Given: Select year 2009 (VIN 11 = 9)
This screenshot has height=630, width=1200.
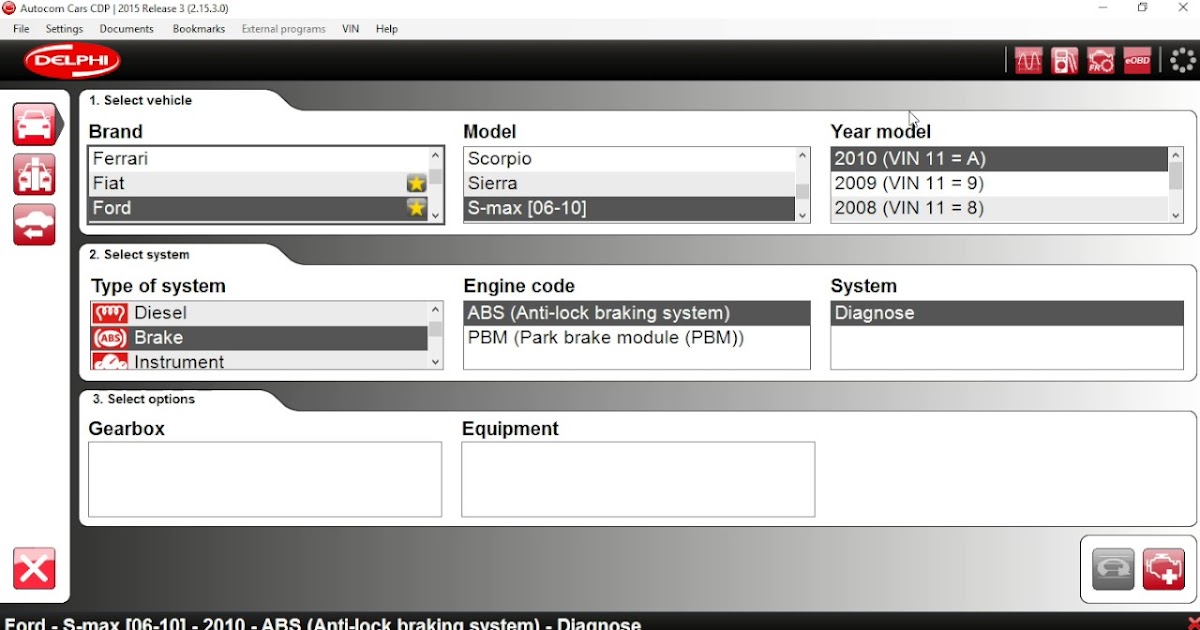Looking at the screenshot, I should pos(999,184).
